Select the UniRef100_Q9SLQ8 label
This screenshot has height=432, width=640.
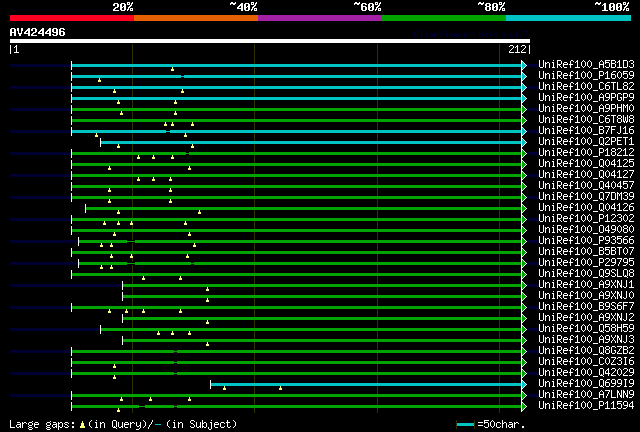[586, 274]
